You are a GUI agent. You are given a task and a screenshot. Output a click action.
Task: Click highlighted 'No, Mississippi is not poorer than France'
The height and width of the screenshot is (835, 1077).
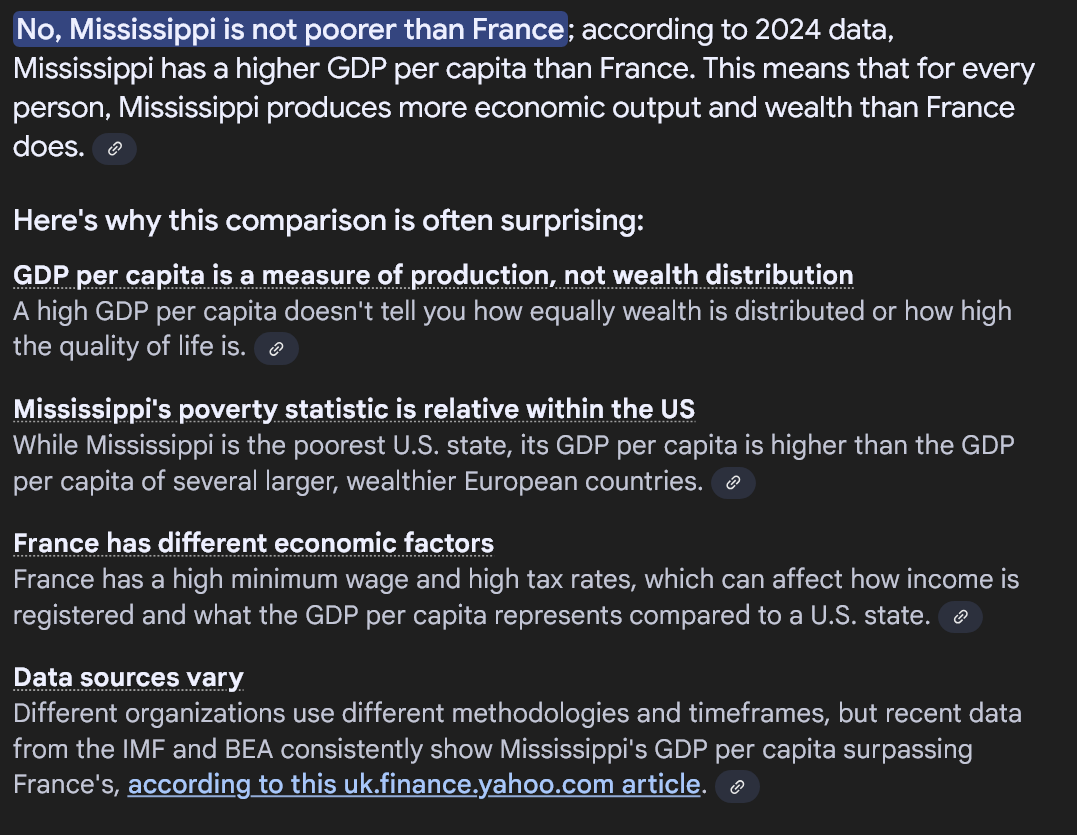(x=290, y=30)
